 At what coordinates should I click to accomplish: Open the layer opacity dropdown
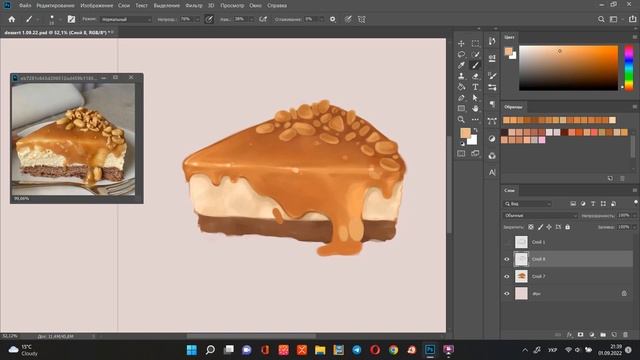633,215
